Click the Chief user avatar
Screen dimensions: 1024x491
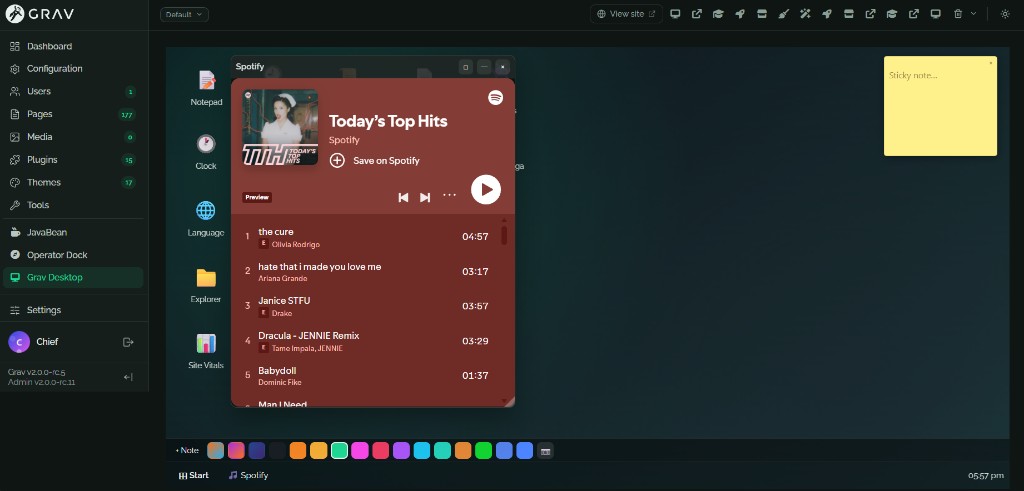[x=19, y=341]
